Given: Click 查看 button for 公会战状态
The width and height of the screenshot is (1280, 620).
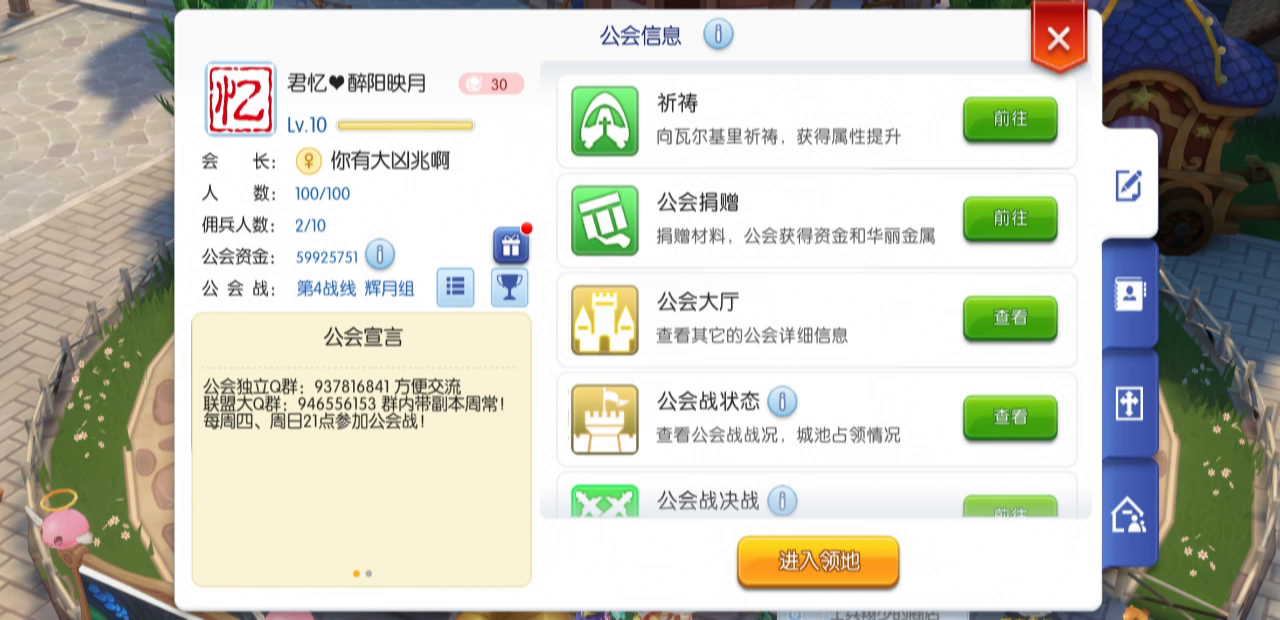Looking at the screenshot, I should 1010,417.
